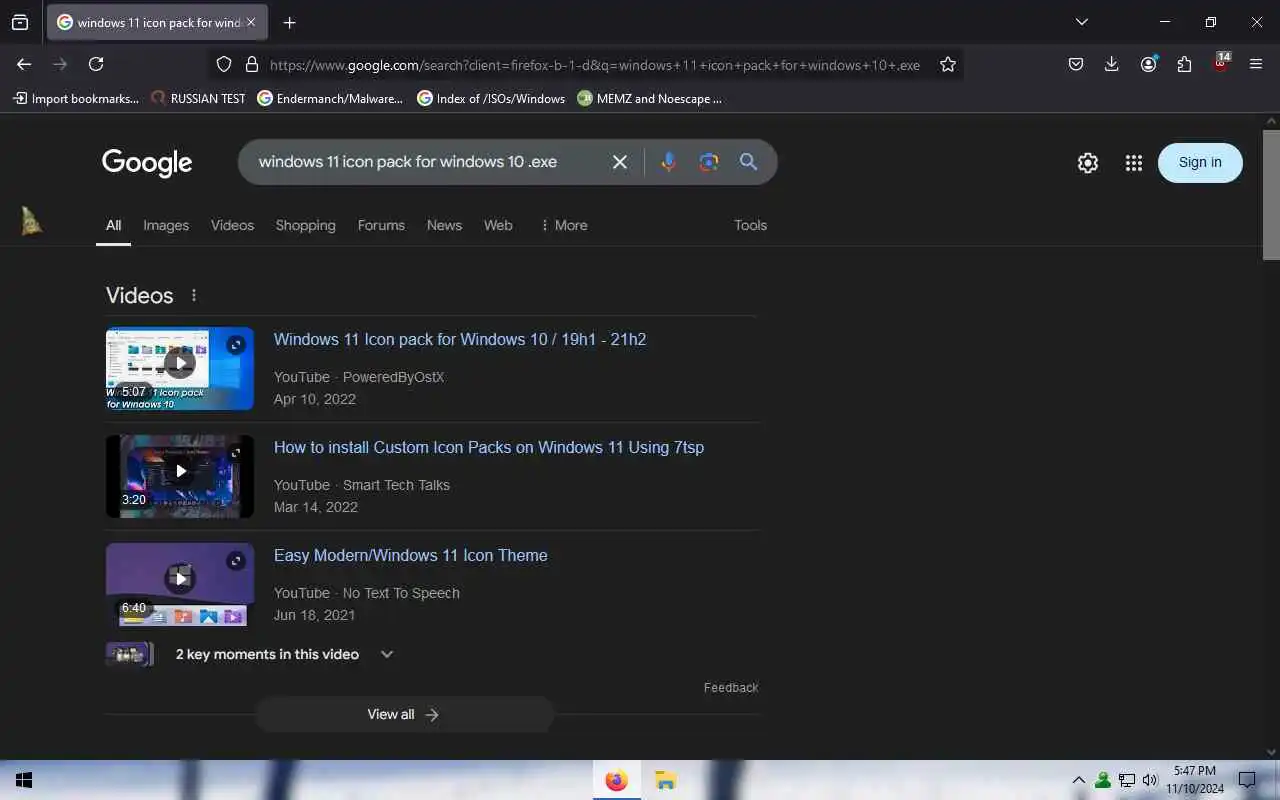This screenshot has height=800, width=1280.
Task: Click the page vertical scrollbar thumb
Action: click(x=1271, y=195)
